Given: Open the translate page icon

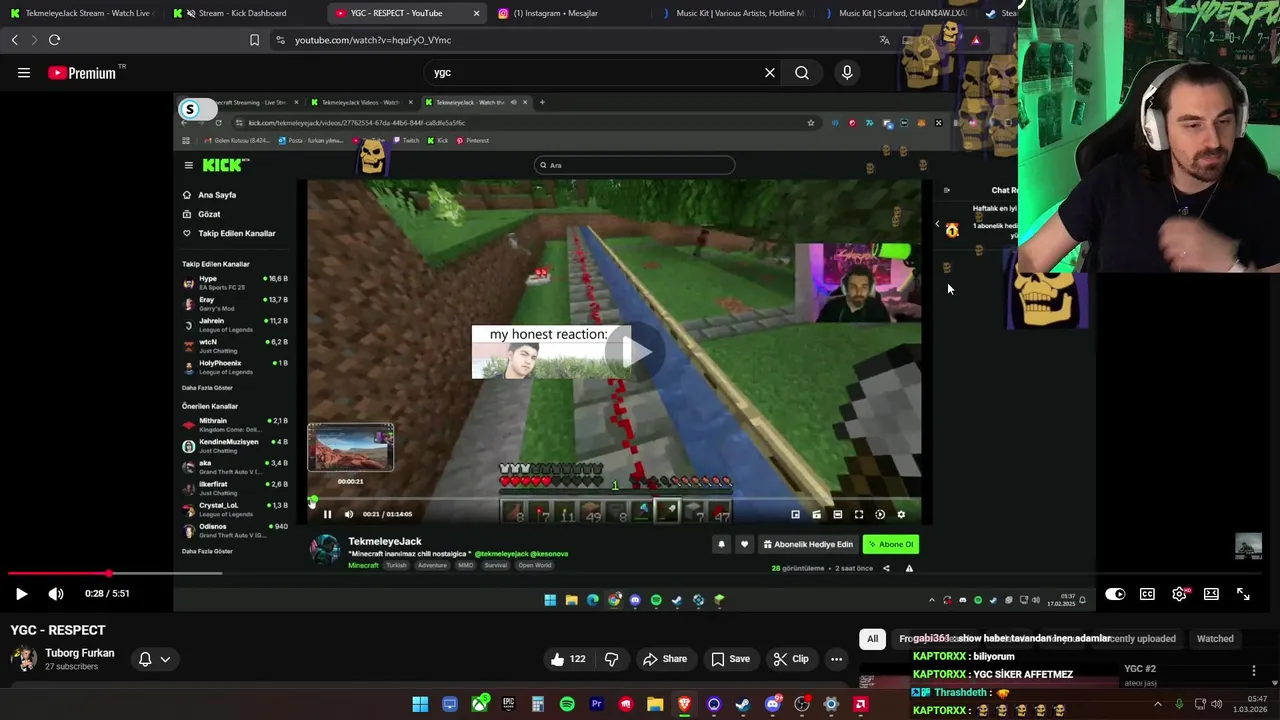Looking at the screenshot, I should pos(884,40).
